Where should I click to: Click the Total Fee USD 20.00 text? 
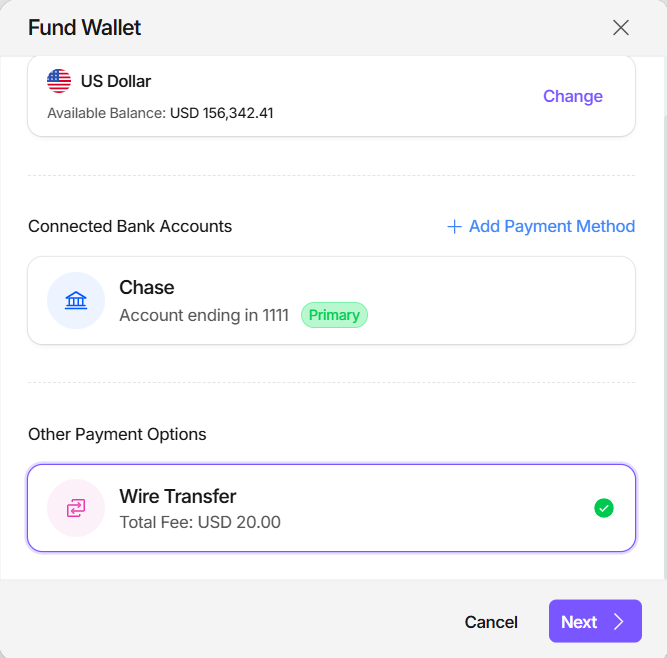(200, 522)
